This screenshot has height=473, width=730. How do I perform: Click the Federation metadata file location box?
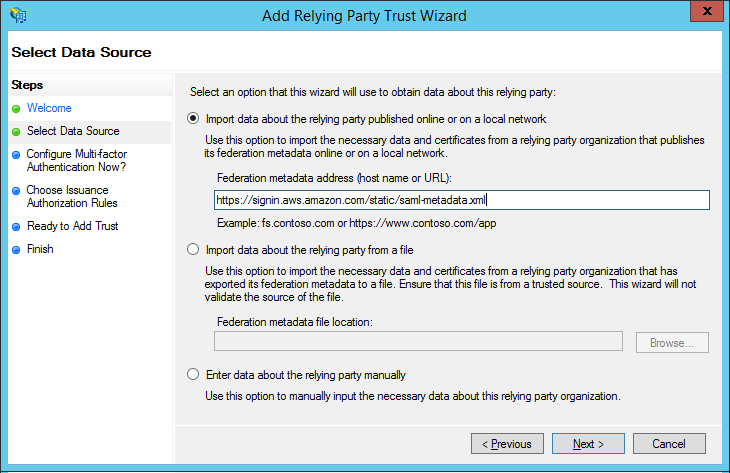coord(419,341)
